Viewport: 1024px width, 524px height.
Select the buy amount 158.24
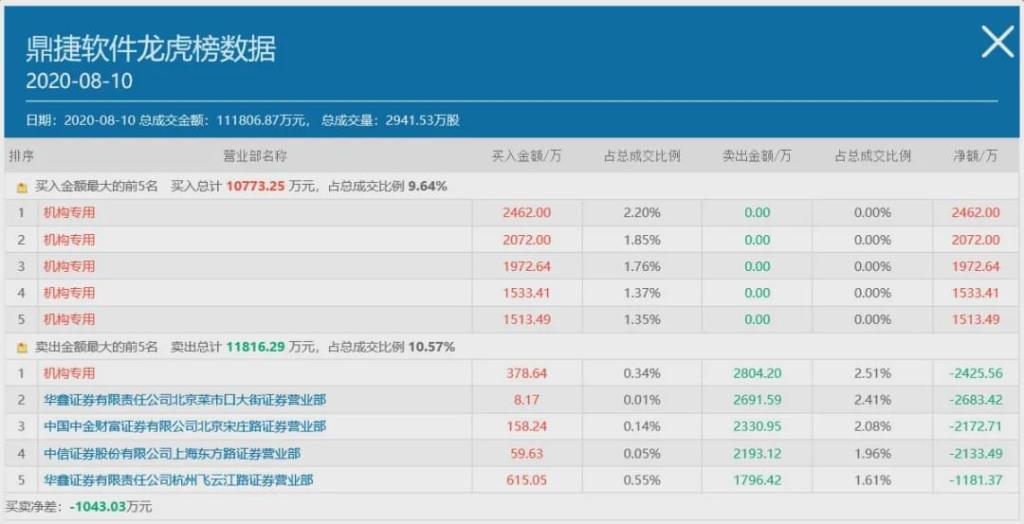point(526,427)
